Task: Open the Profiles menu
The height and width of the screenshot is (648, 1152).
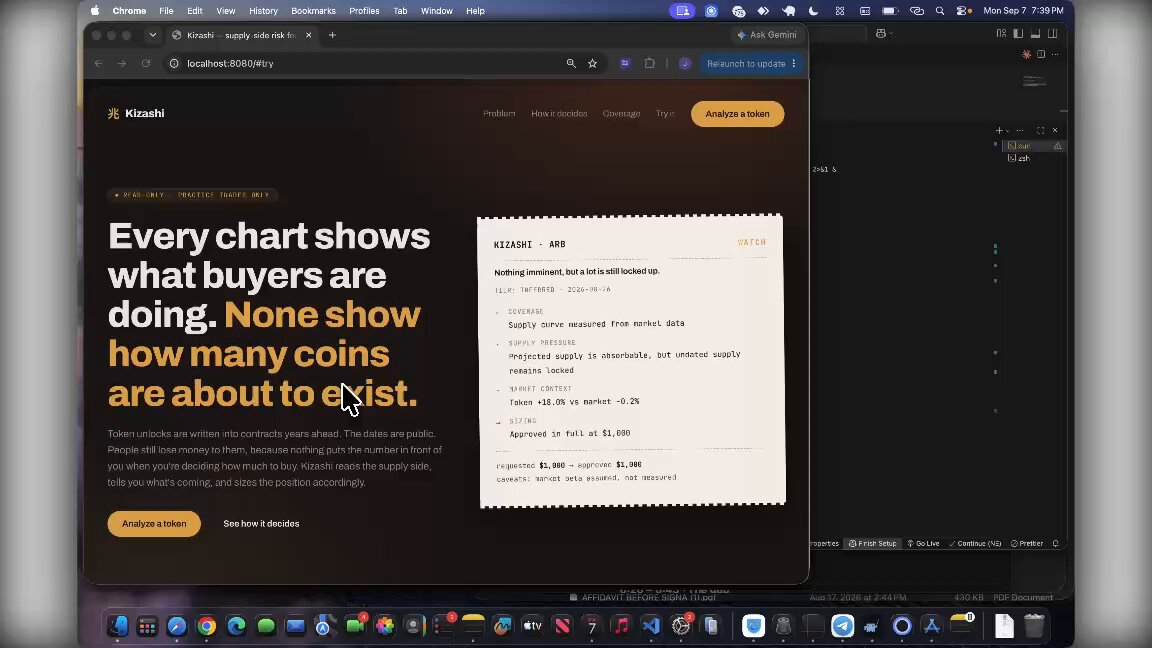Action: click(364, 11)
